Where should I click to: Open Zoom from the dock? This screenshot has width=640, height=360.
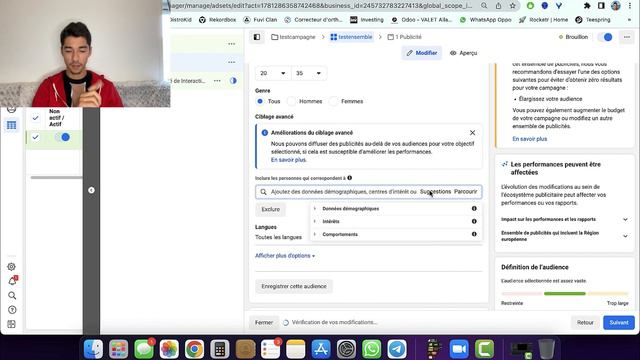(459, 349)
